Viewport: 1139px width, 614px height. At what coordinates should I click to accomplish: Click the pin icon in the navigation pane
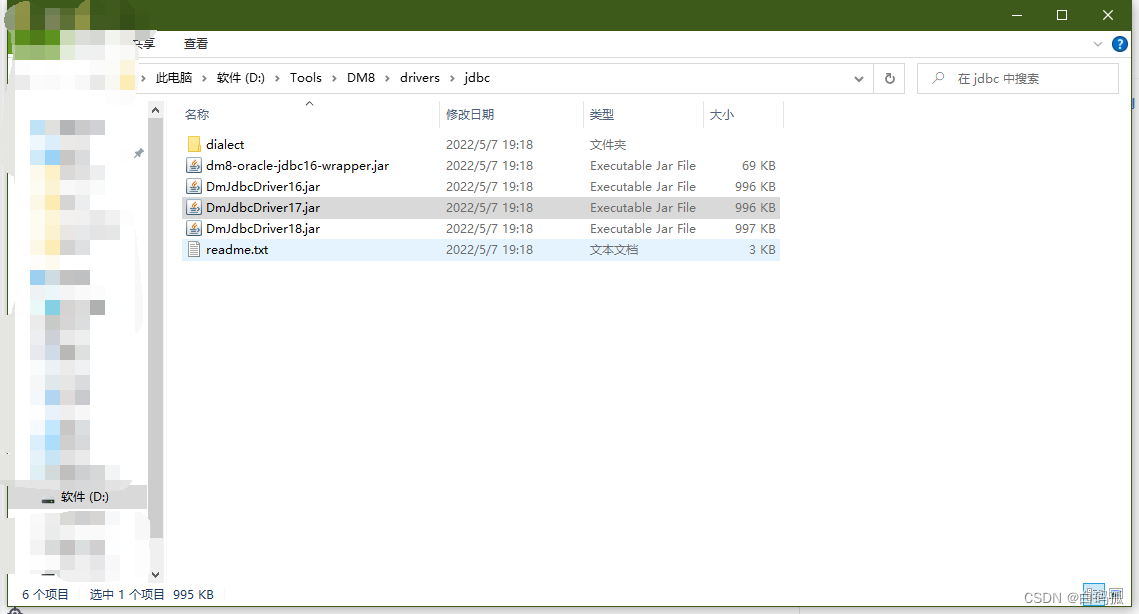(138, 153)
